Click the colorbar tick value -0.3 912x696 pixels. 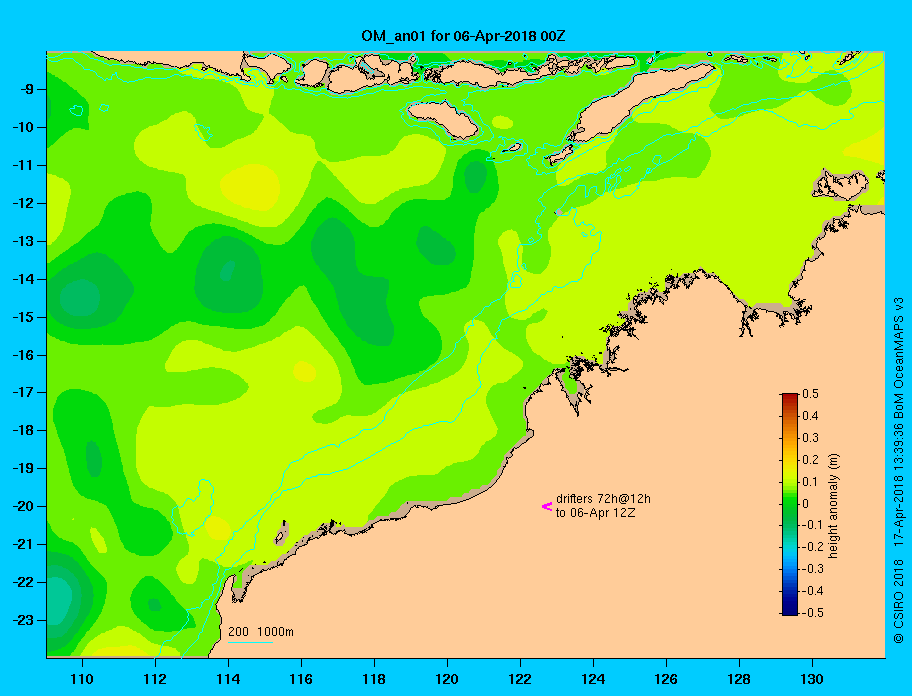coord(813,569)
